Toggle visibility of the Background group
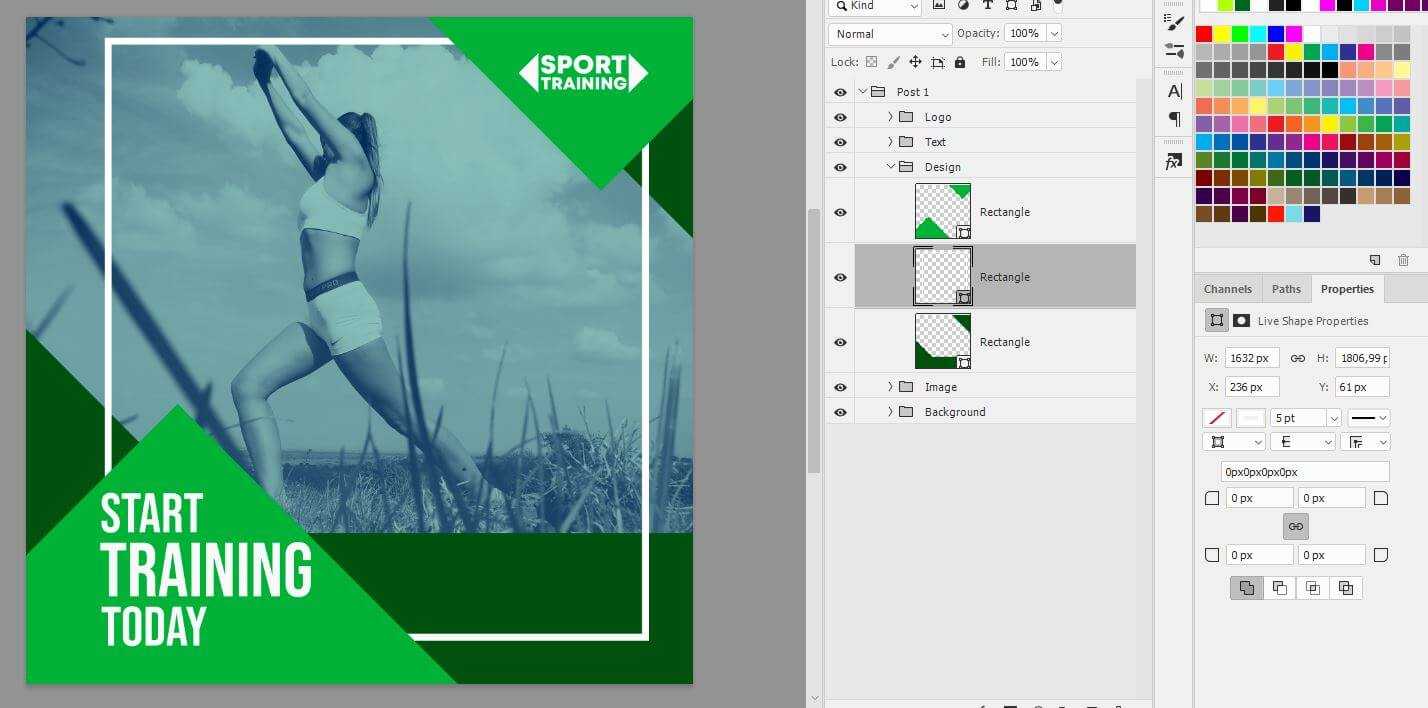Image resolution: width=1428 pixels, height=708 pixels. click(840, 412)
